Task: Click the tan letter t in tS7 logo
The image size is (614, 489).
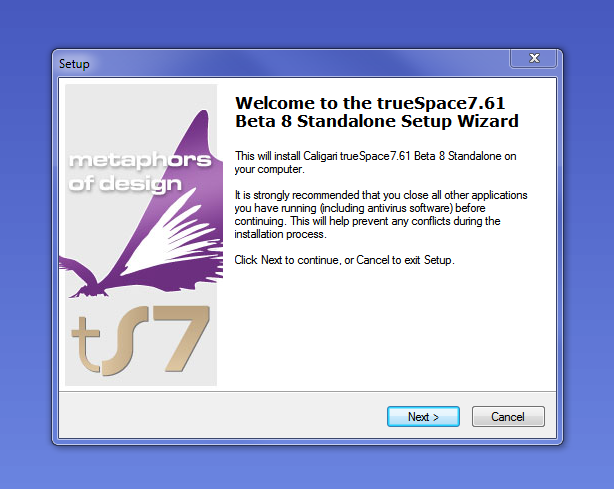Action: [86, 344]
